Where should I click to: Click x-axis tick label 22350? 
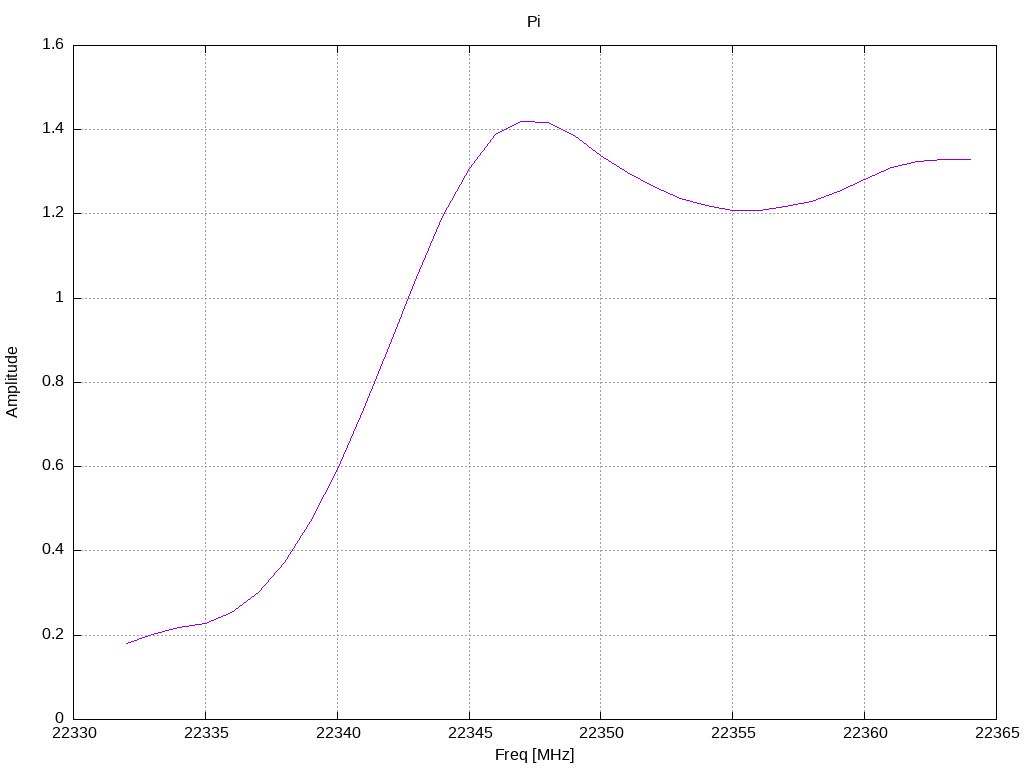[x=601, y=733]
